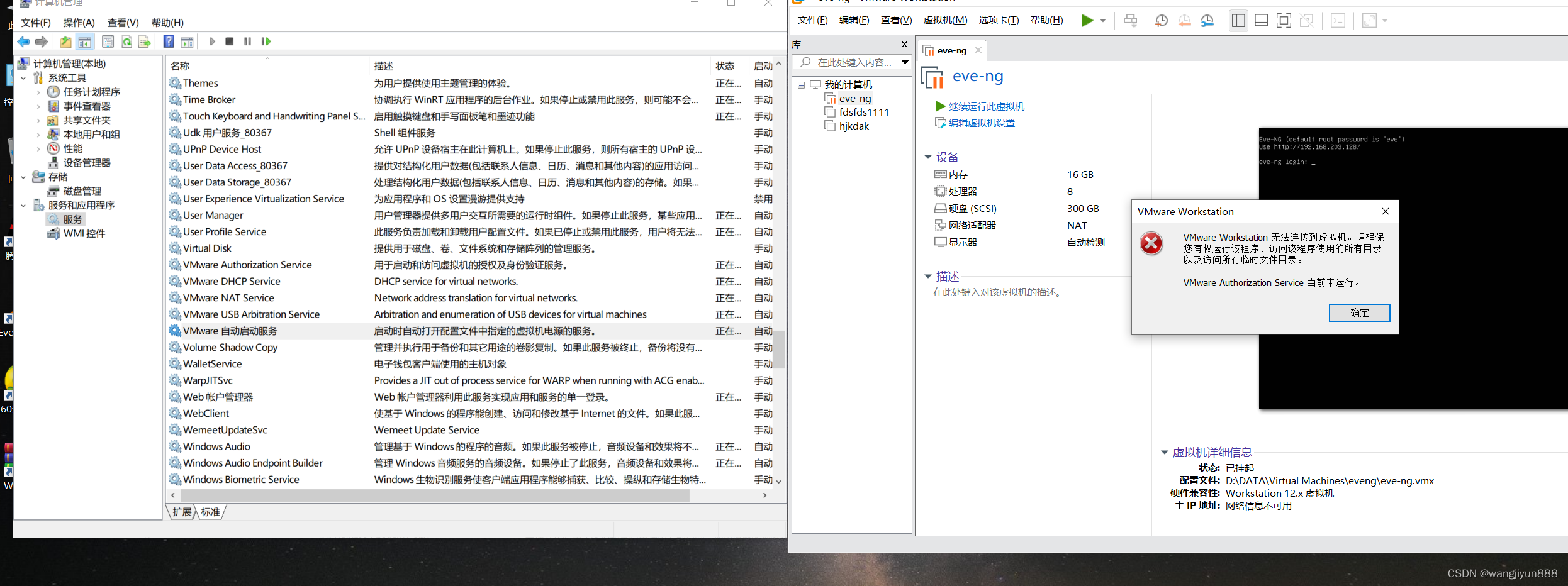Switch to 标准 tab below services list
Screen dimensions: 1568x586
[210, 512]
